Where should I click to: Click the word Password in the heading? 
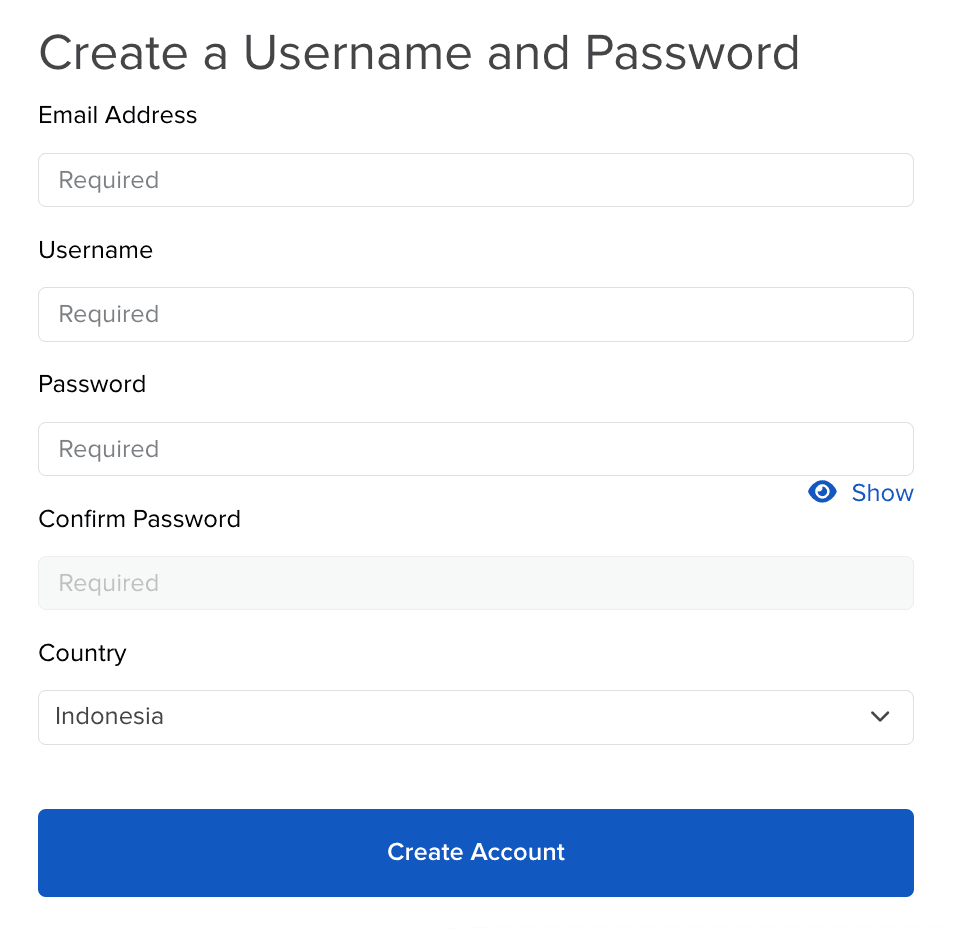point(692,53)
